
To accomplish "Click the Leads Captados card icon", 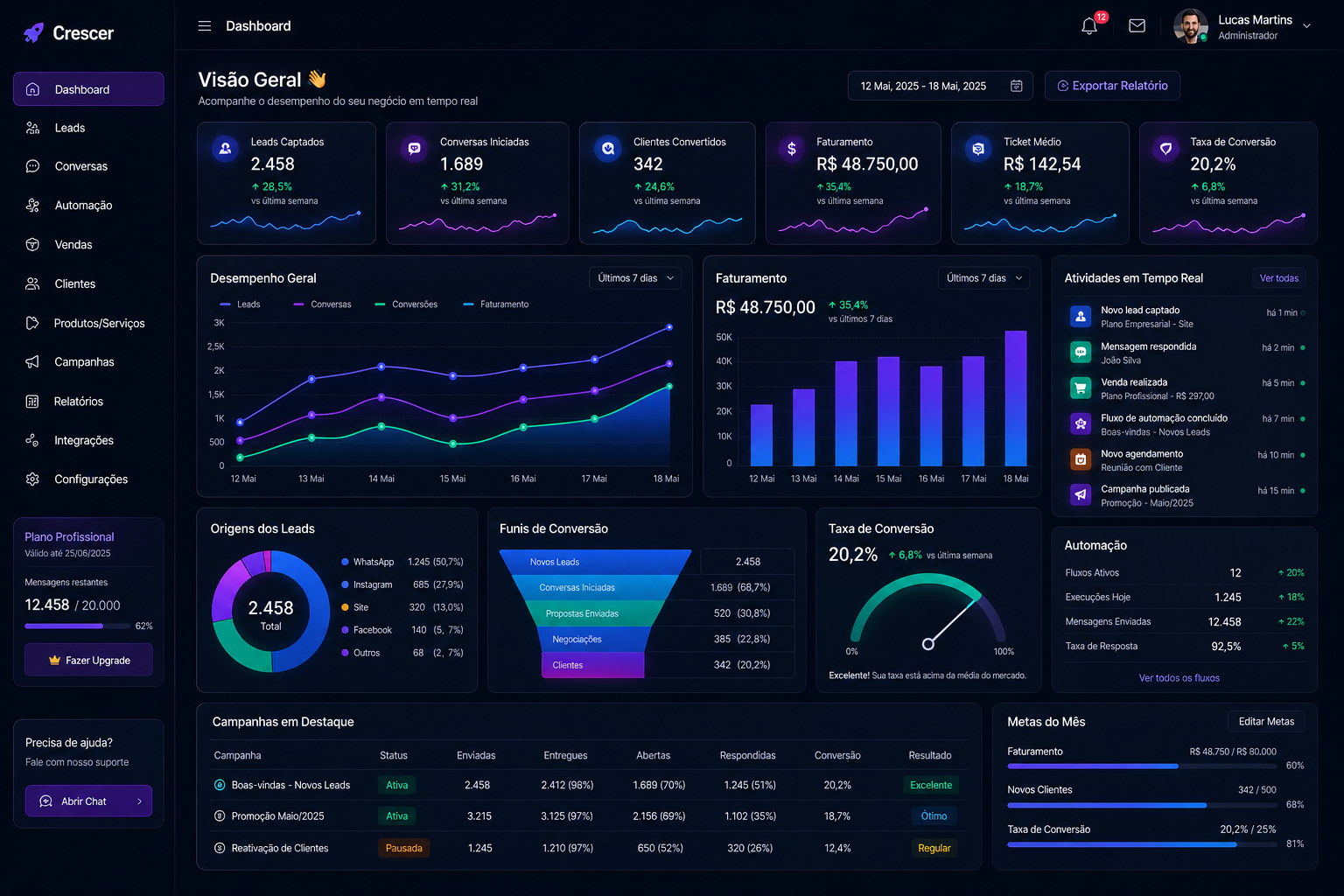I will click(x=225, y=149).
